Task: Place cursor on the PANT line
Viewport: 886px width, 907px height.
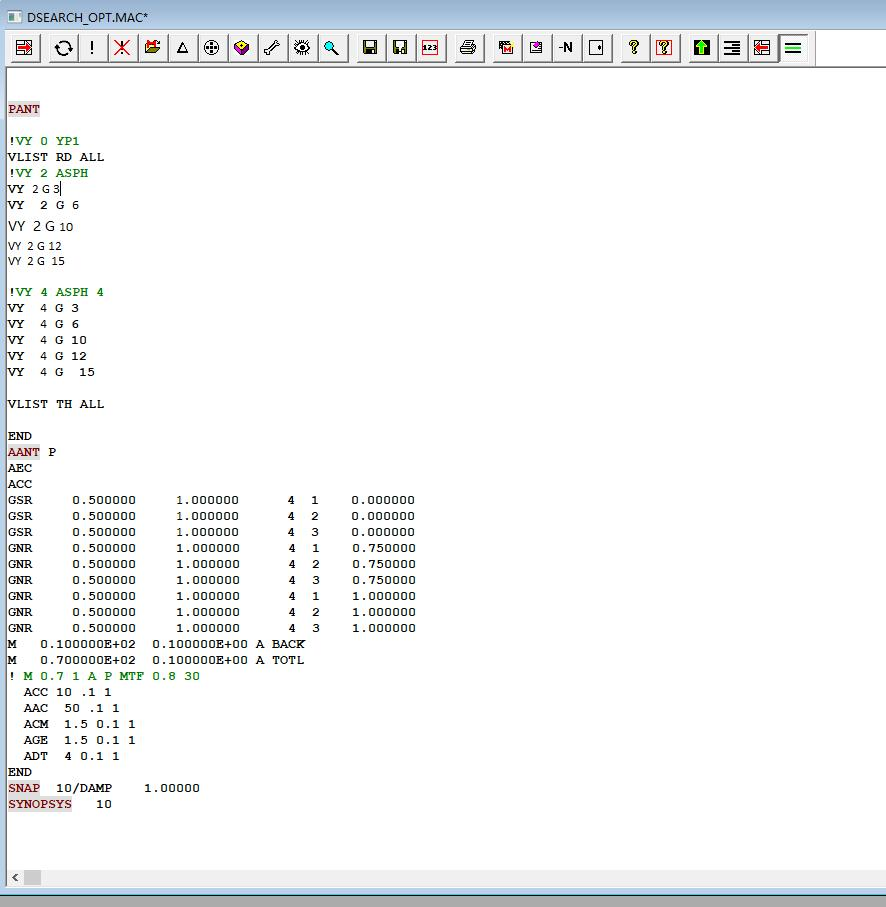Action: (24, 109)
